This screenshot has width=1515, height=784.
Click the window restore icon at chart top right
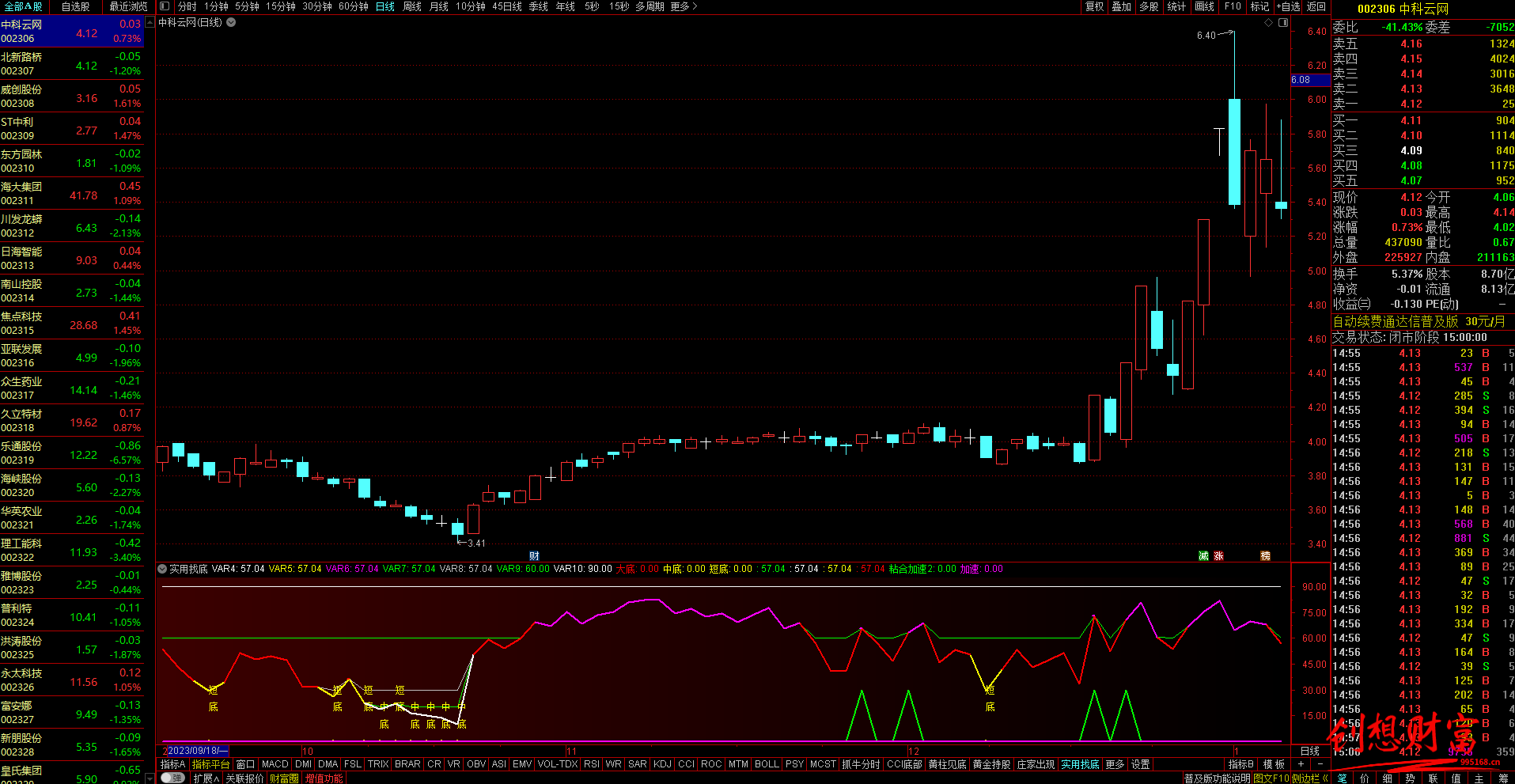[1283, 22]
